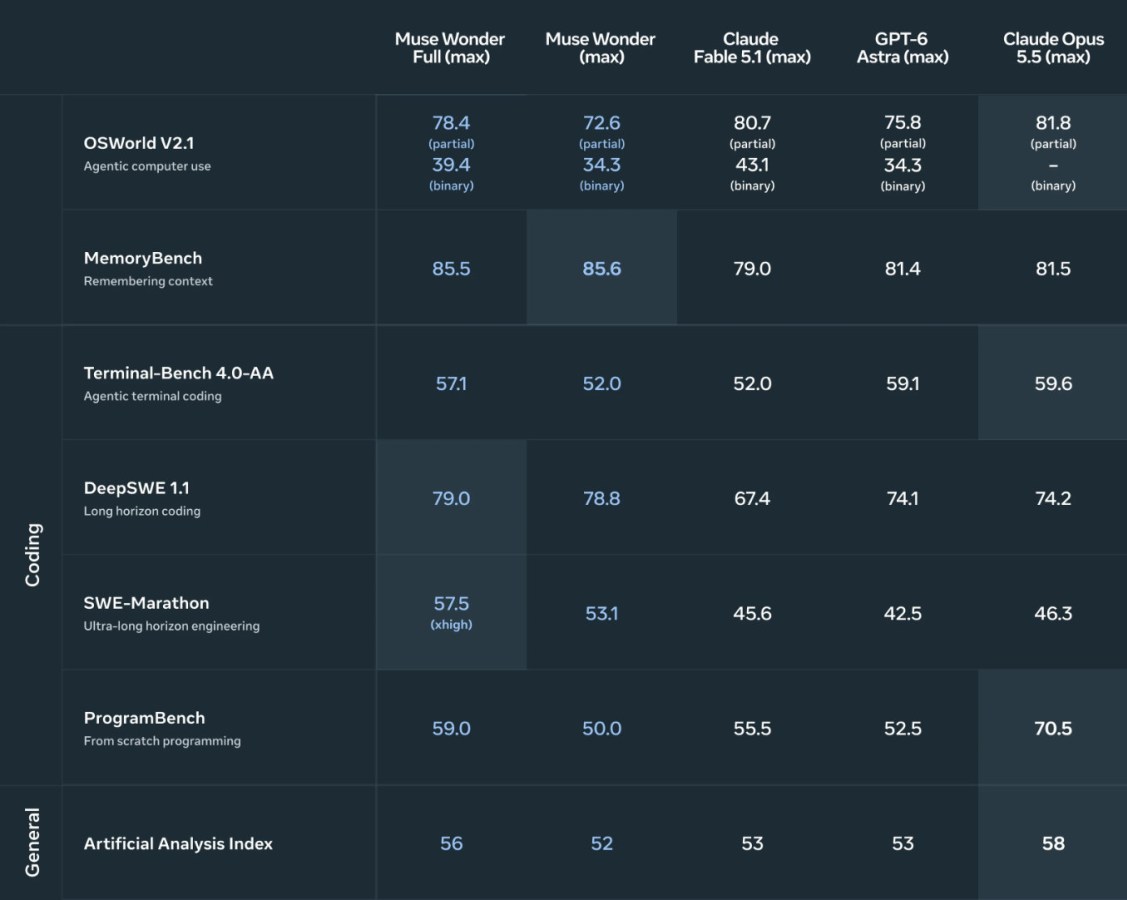Image resolution: width=1127 pixels, height=900 pixels.
Task: Click the 81.8 partial OSWorld score
Action: coord(1053,132)
